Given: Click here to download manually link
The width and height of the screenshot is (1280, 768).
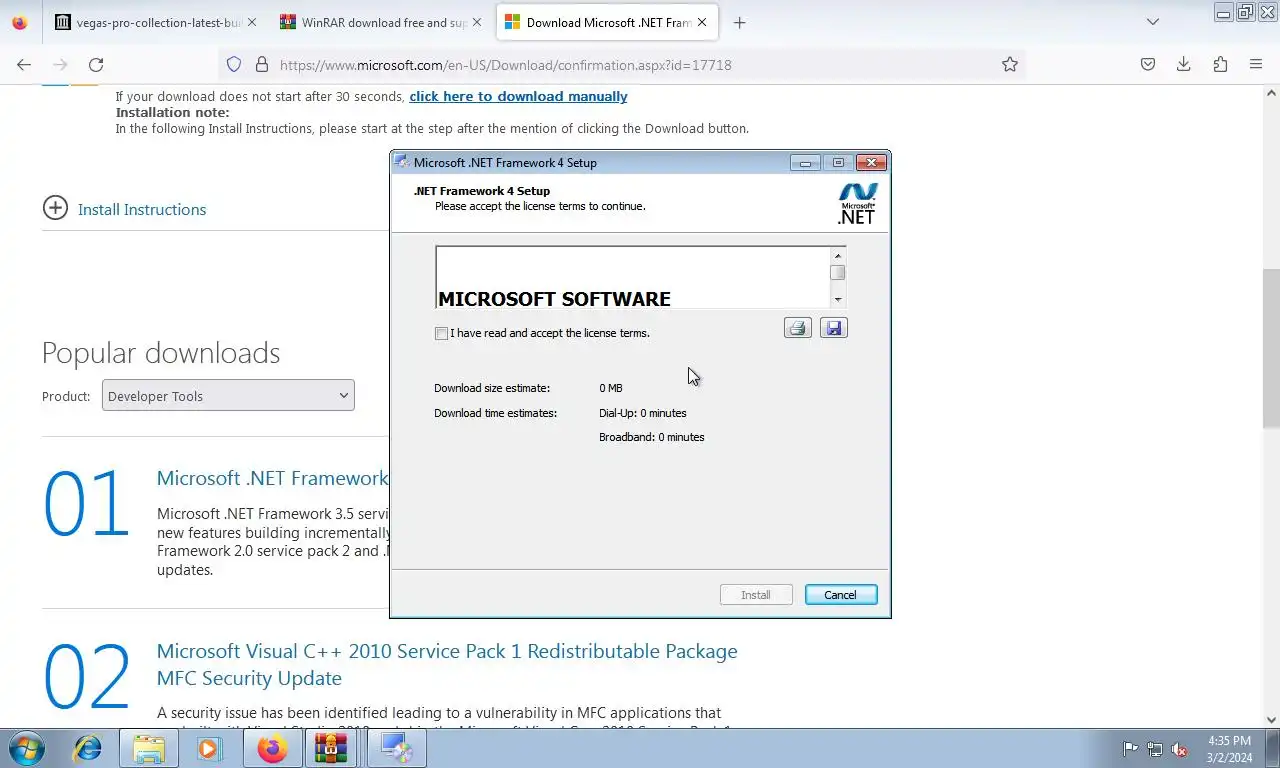Looking at the screenshot, I should (x=518, y=96).
